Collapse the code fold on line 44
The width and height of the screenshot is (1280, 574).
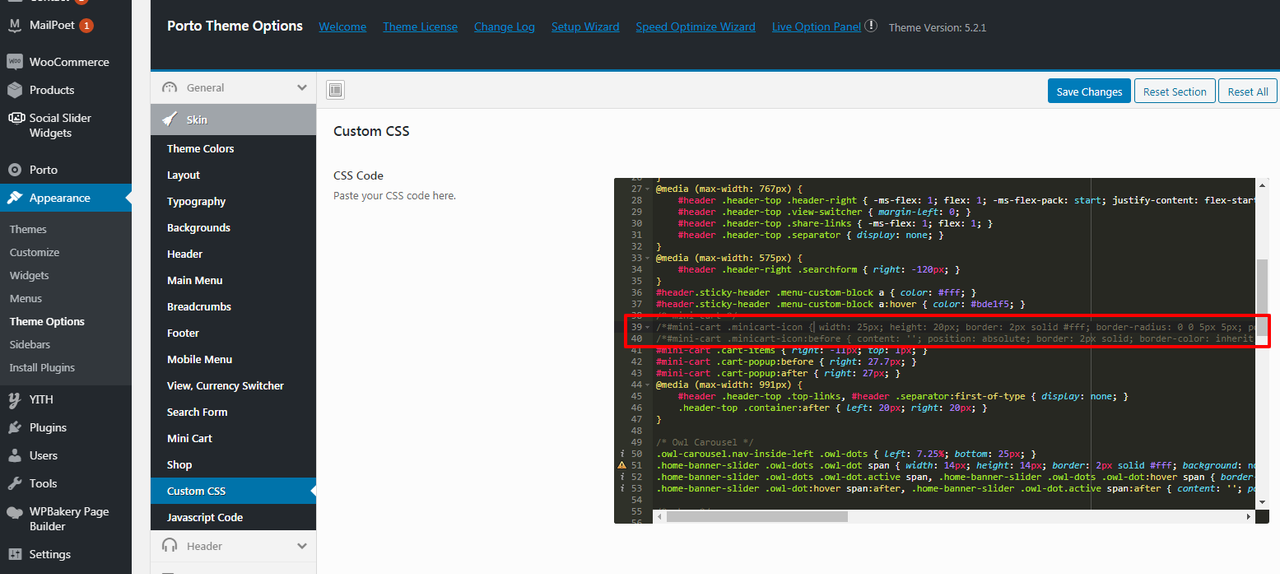(x=649, y=384)
